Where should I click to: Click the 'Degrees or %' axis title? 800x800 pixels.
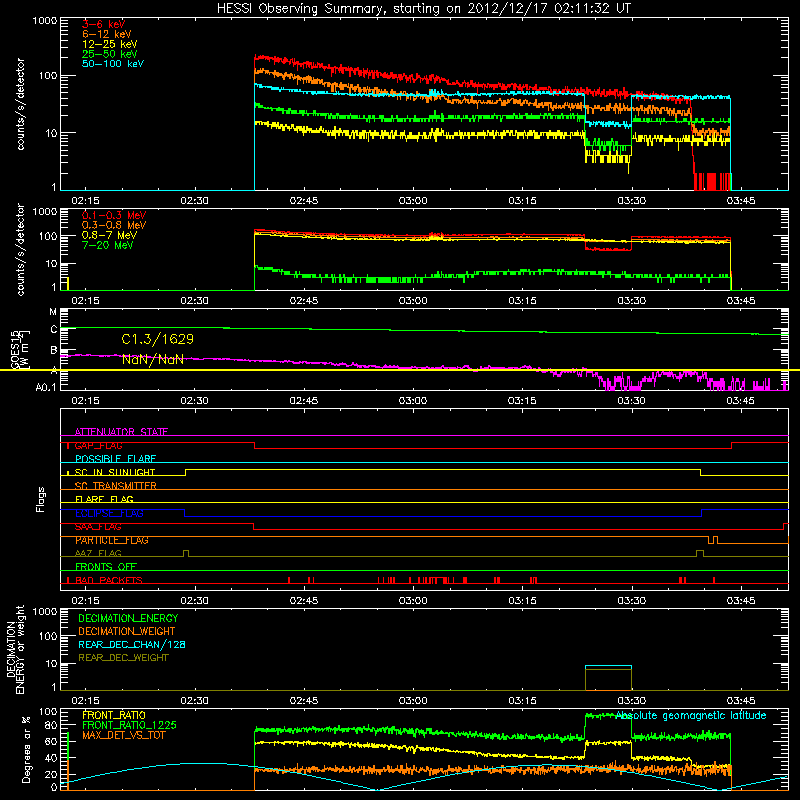(26, 749)
